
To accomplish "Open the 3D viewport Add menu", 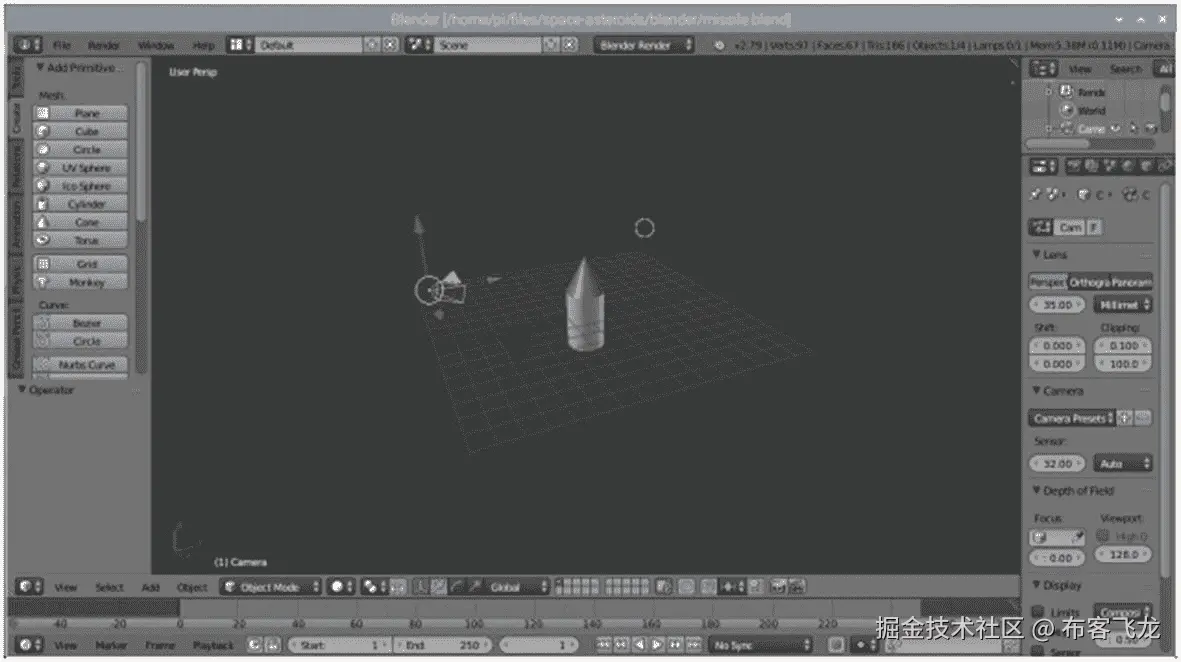I will [x=151, y=587].
